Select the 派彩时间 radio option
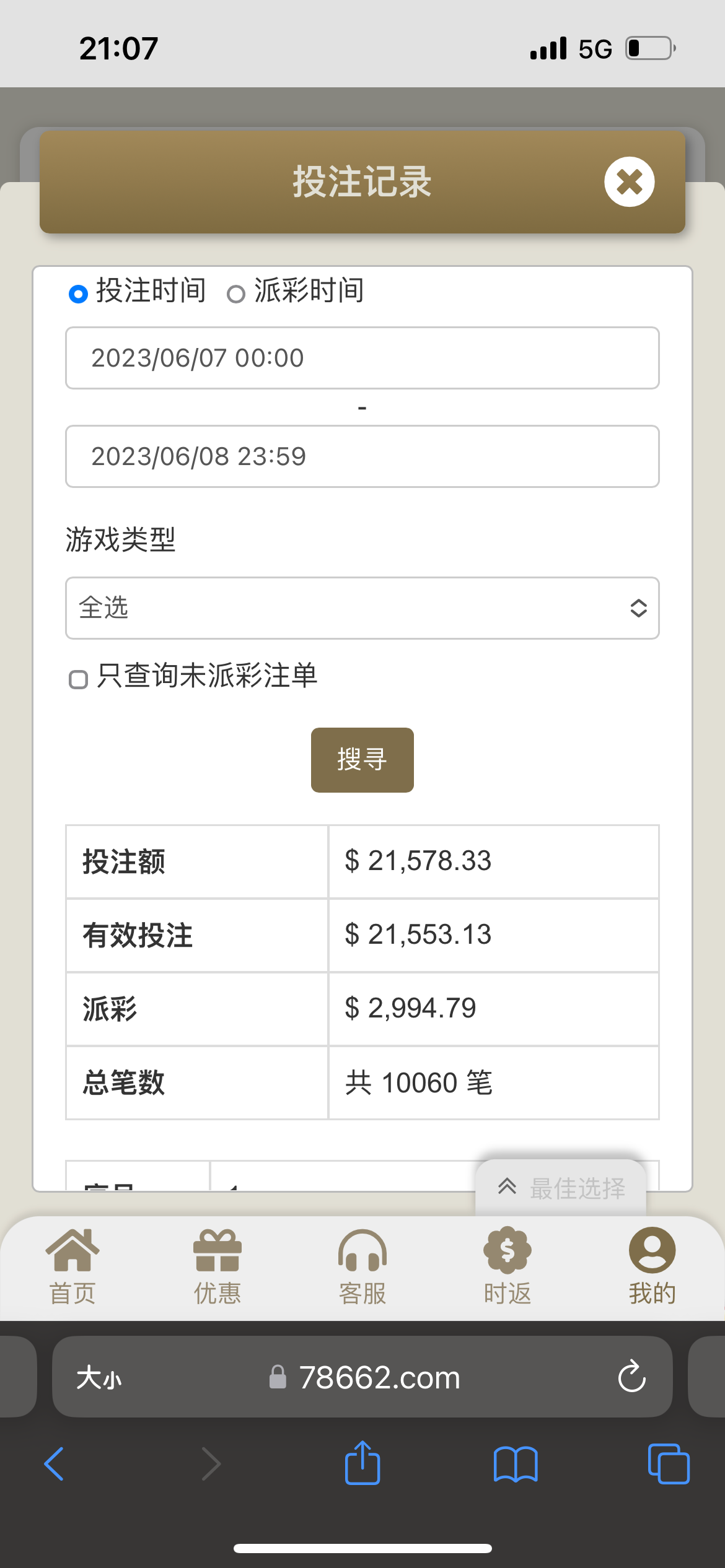The image size is (725, 1568). 235,294
